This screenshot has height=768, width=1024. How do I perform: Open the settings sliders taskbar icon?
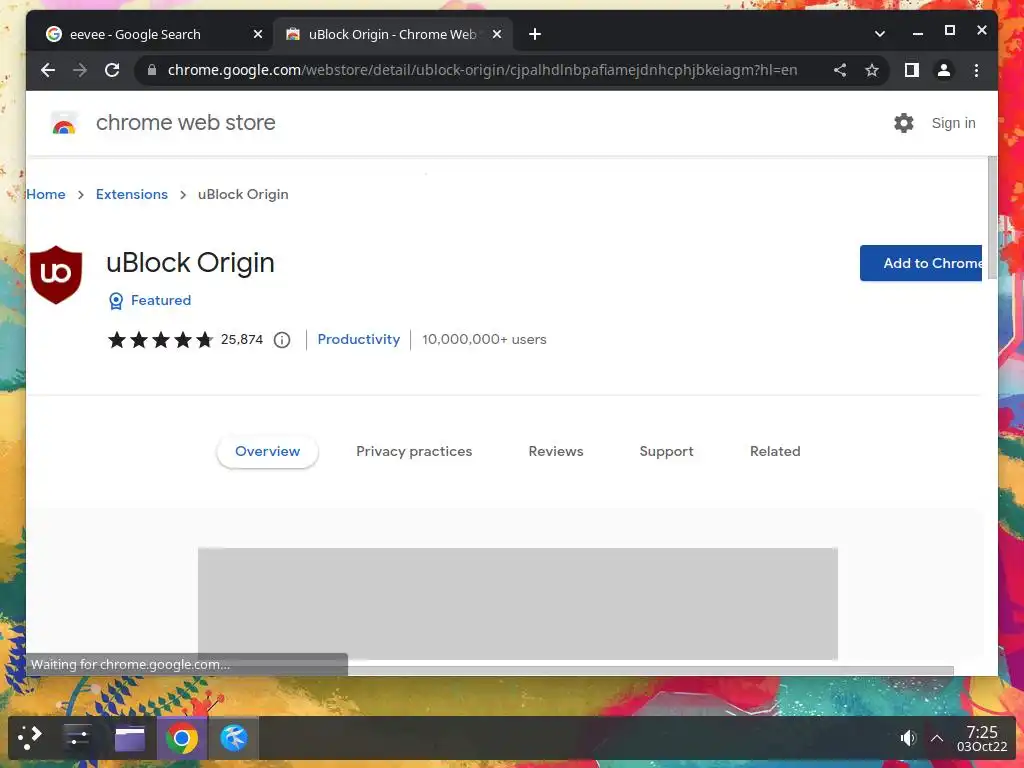click(x=78, y=738)
